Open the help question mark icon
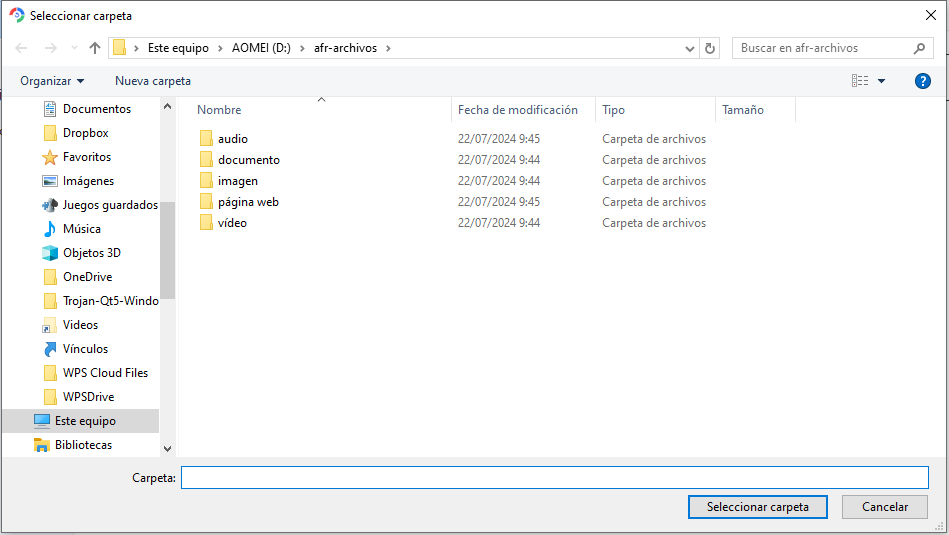This screenshot has width=949, height=535. coord(923,81)
